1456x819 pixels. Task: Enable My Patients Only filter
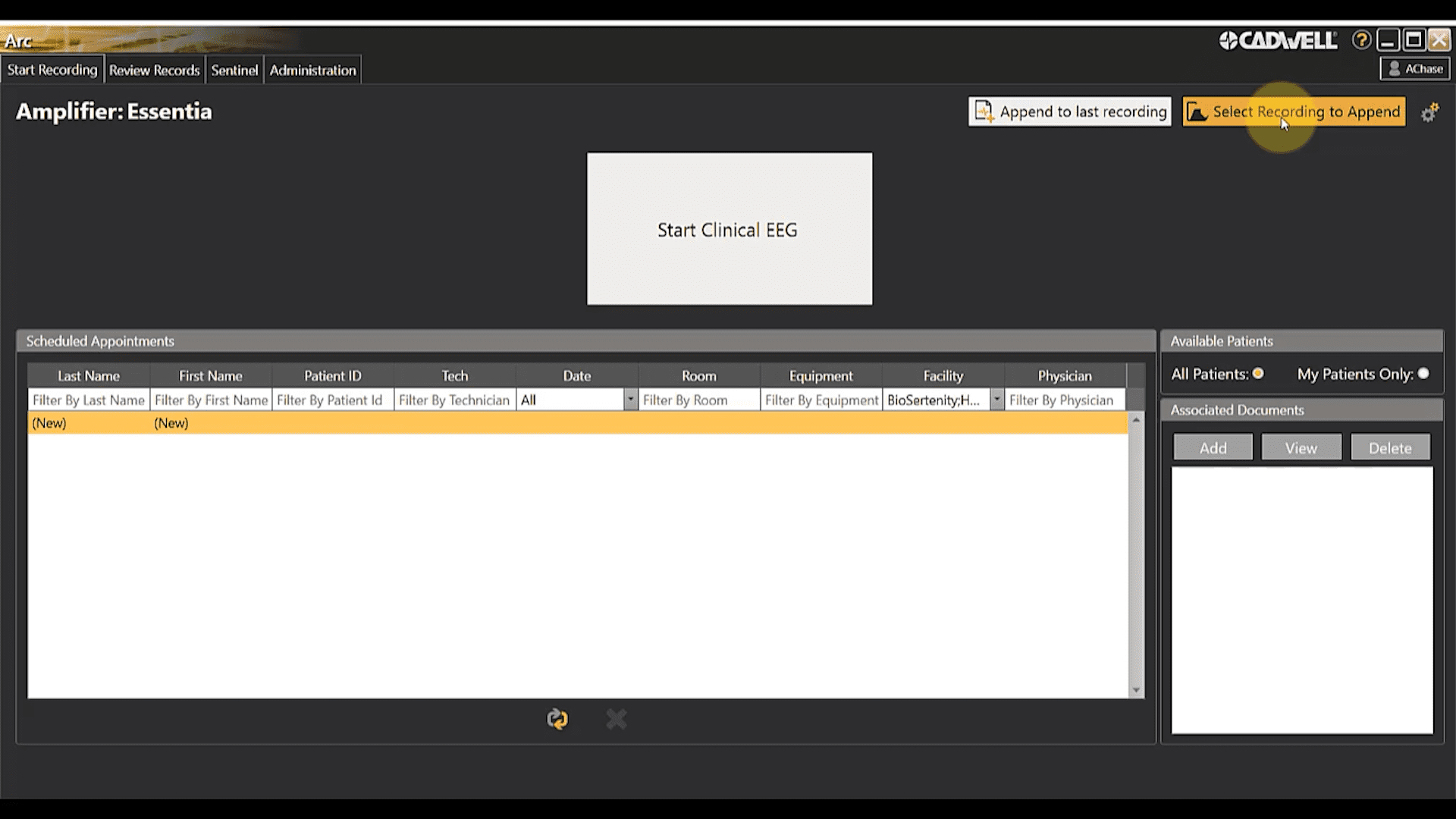pos(1424,373)
